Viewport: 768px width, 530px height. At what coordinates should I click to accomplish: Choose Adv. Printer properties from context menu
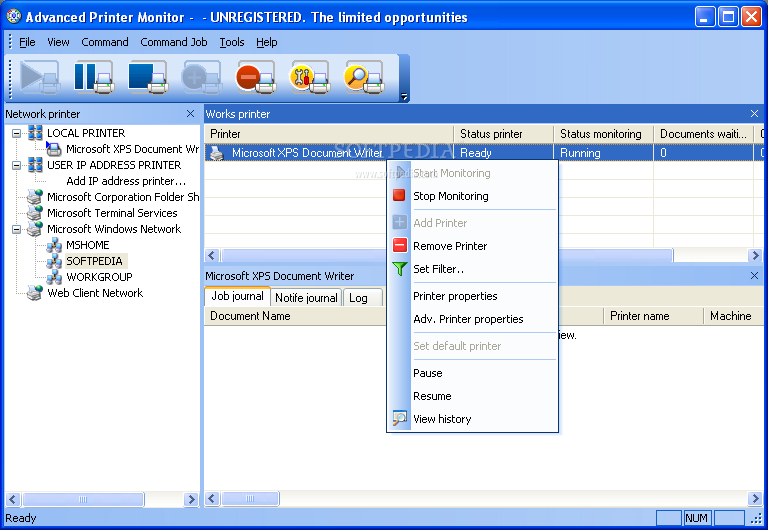(x=473, y=319)
